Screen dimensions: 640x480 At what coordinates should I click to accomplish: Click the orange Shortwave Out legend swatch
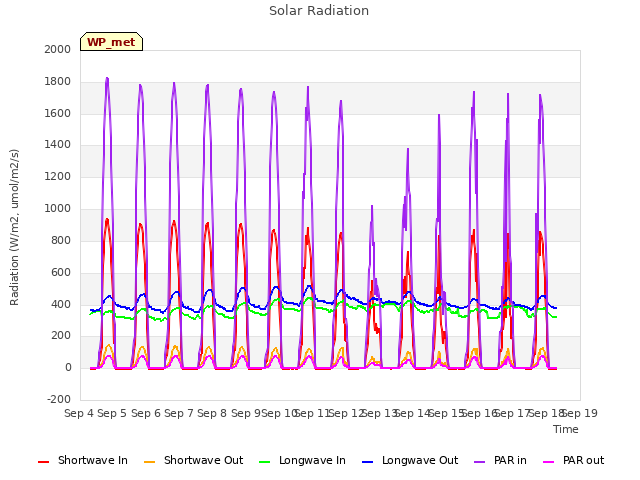tap(150, 462)
